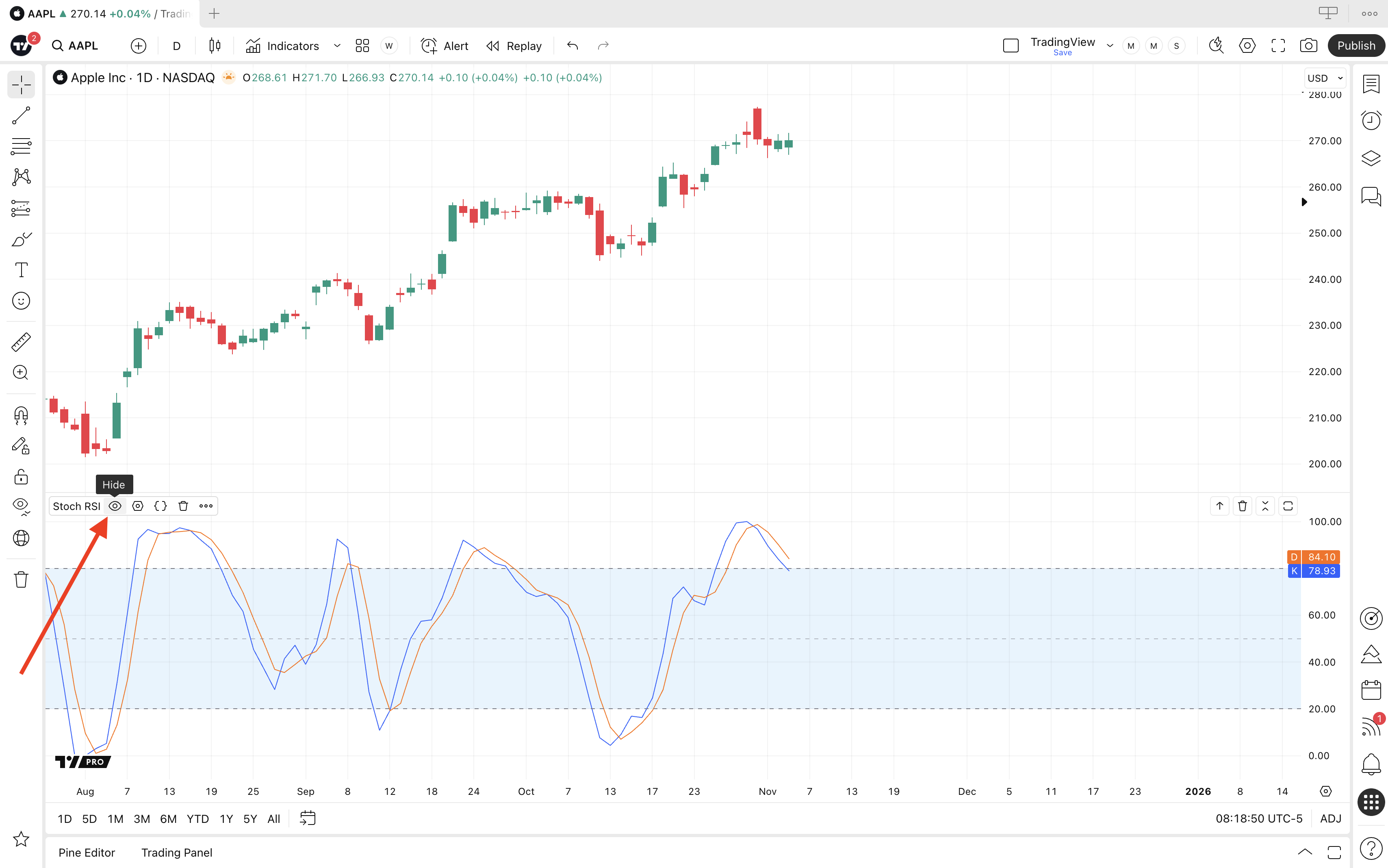Image resolution: width=1388 pixels, height=868 pixels.
Task: Open the Pine Editor tab
Action: pyautogui.click(x=87, y=853)
